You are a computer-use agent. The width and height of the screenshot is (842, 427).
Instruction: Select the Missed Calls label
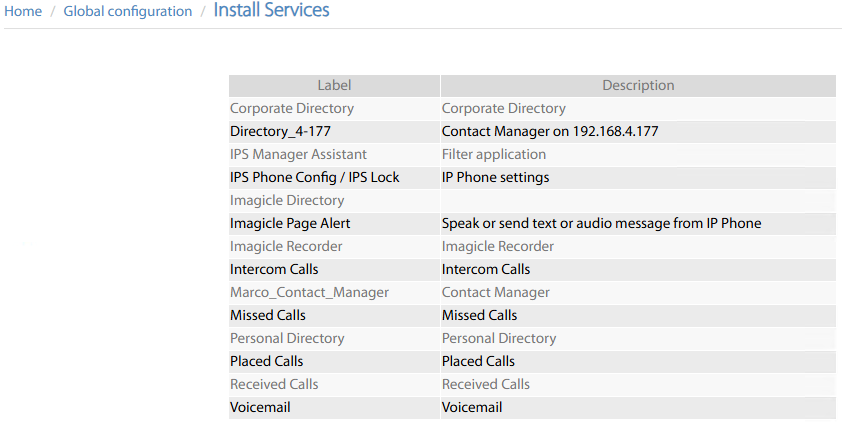(267, 315)
